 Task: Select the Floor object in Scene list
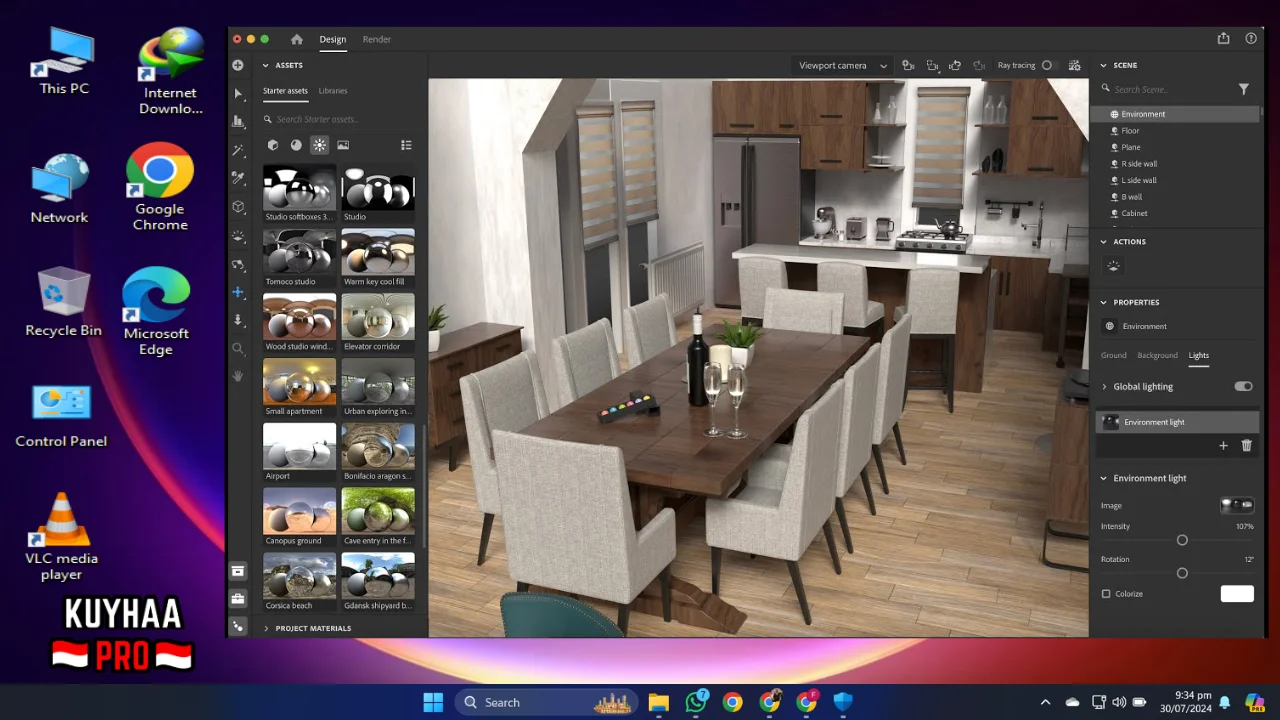[1175, 131]
